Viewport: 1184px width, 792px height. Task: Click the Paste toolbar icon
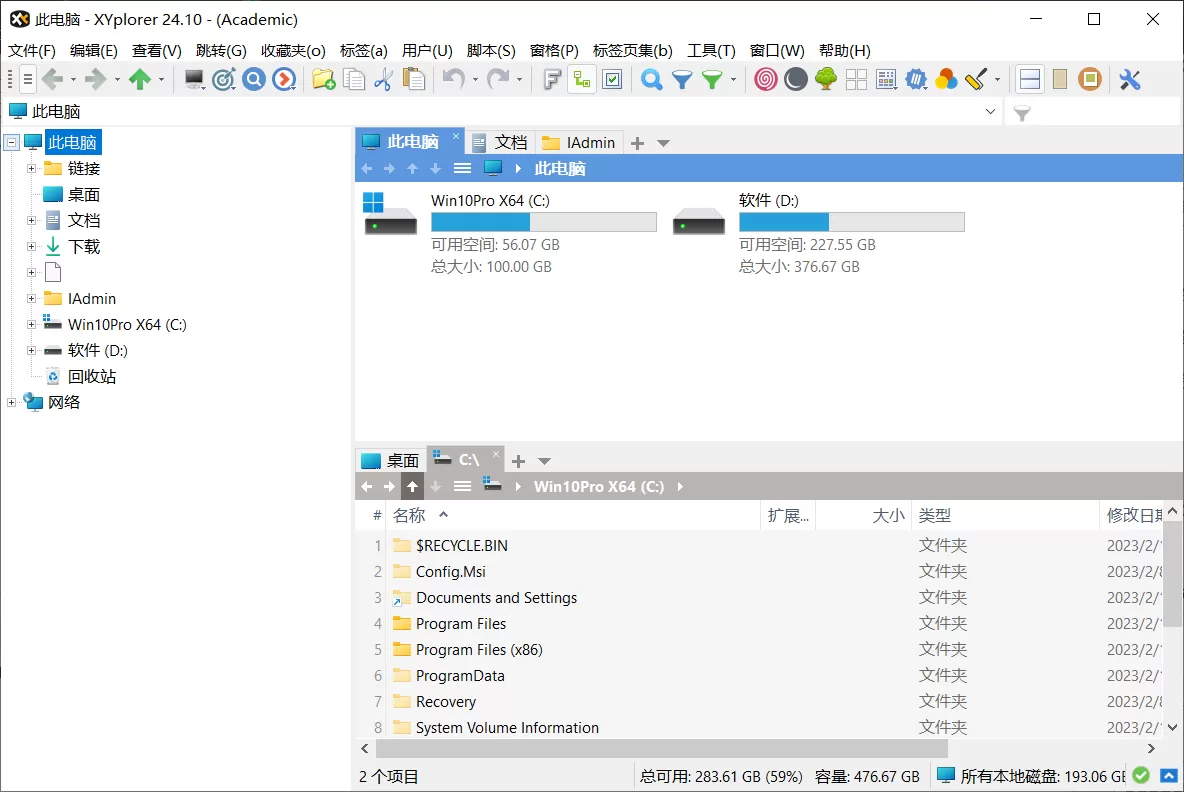414,79
